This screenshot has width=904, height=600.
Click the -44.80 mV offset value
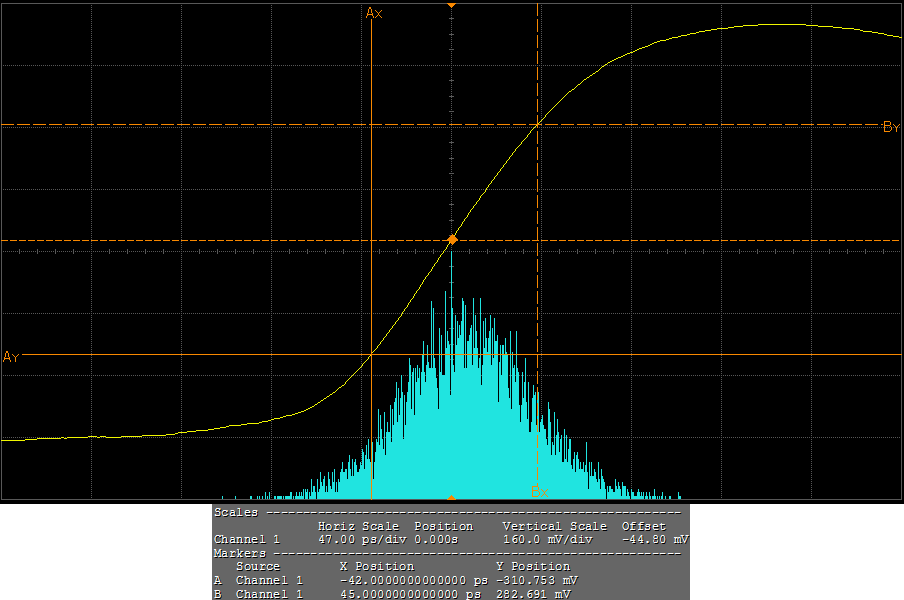(x=653, y=539)
